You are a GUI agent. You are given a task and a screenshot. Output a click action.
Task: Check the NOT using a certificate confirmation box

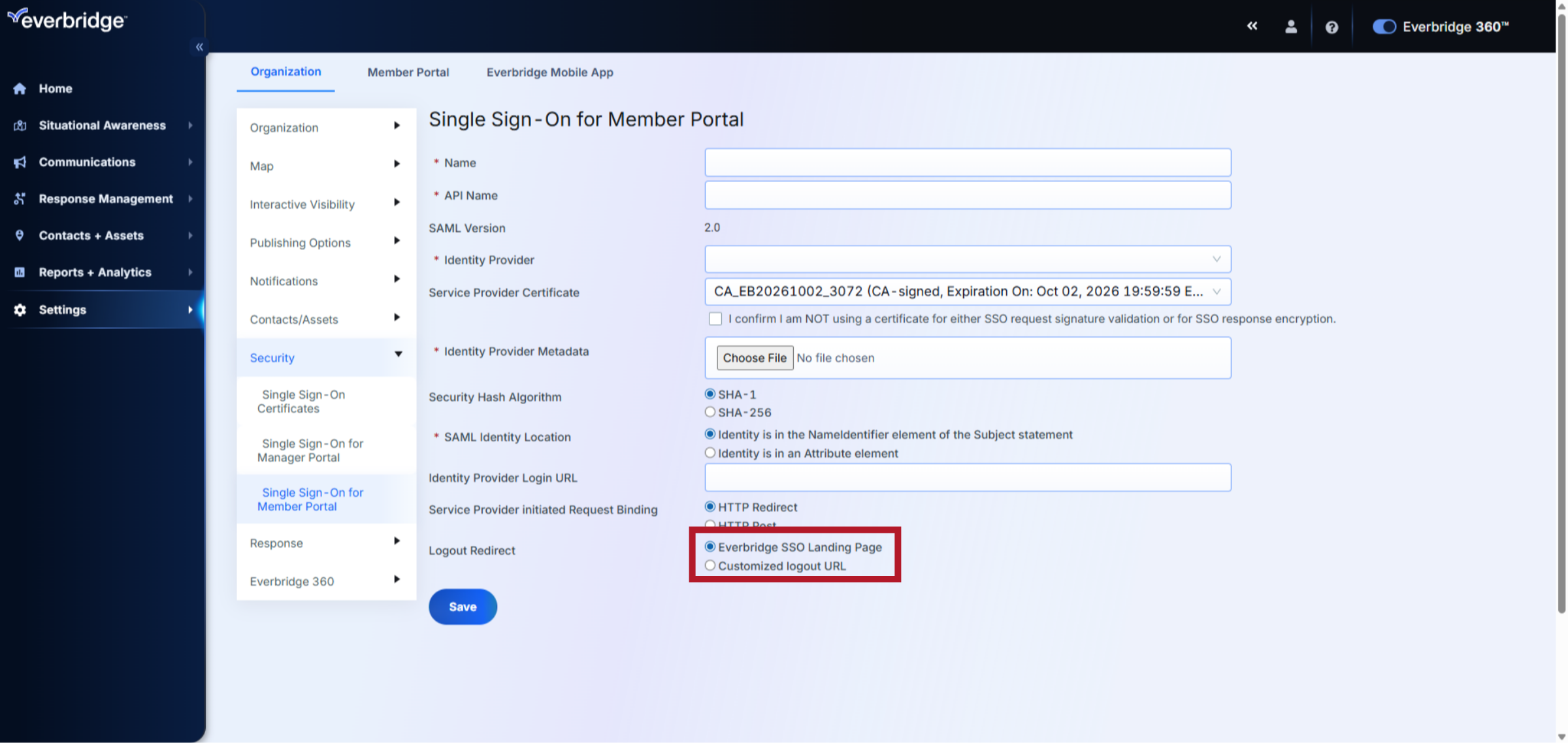[x=715, y=319]
